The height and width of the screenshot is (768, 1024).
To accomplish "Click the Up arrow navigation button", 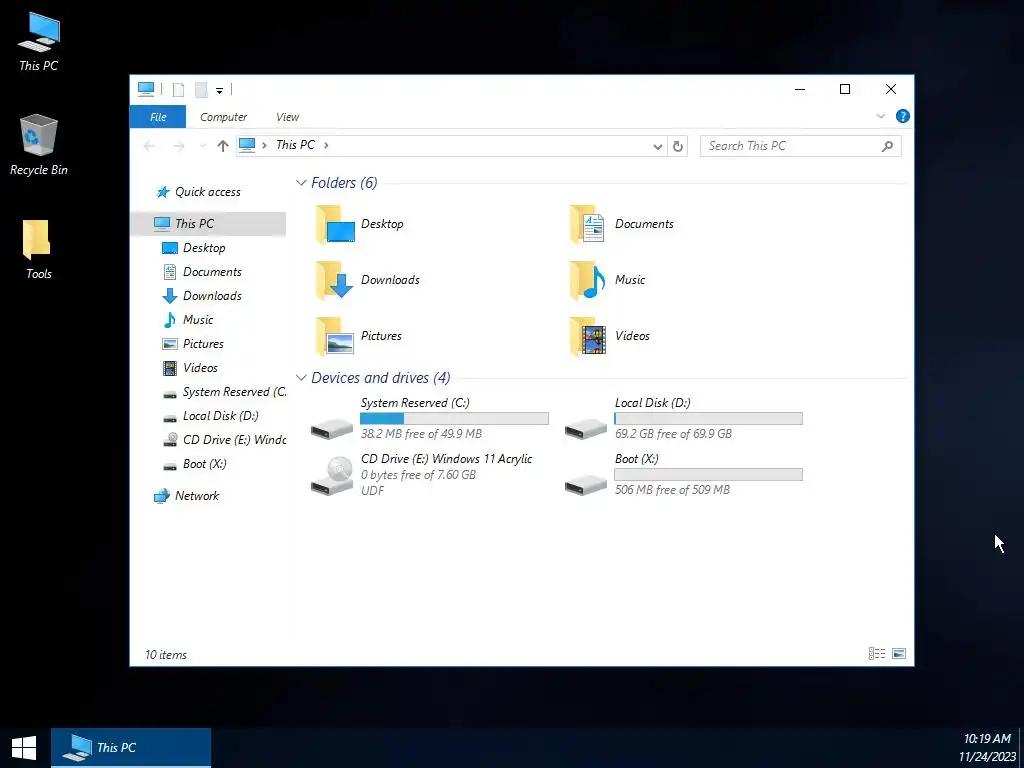I will (x=223, y=146).
